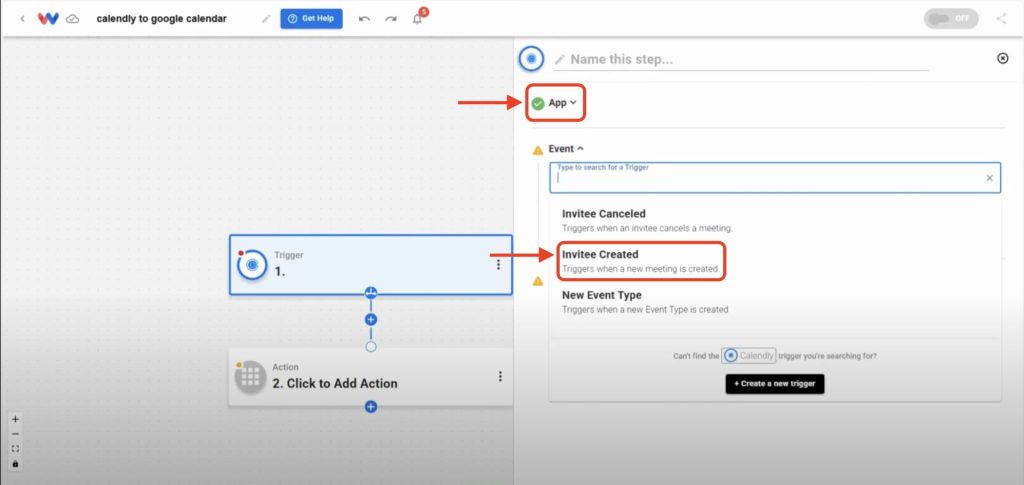1024x485 pixels.
Task: Go back using the top-left arrow
Action: (22, 19)
